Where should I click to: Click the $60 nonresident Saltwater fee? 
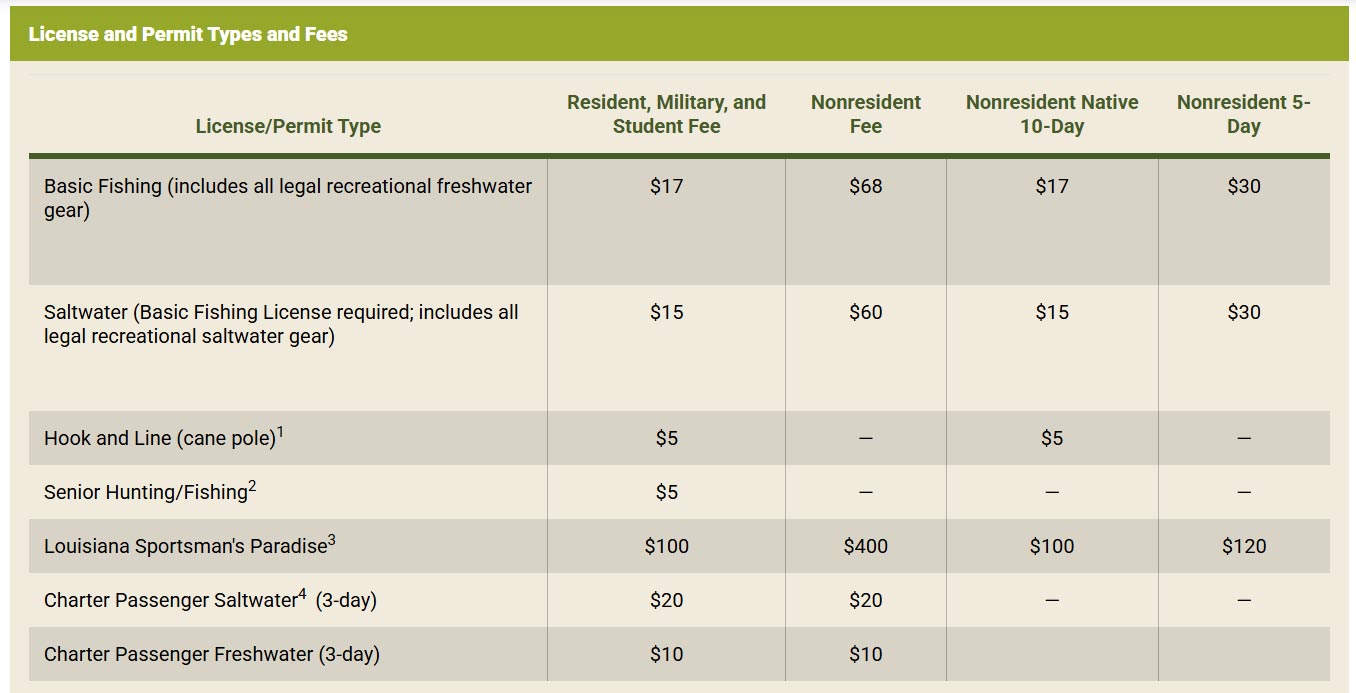point(865,312)
